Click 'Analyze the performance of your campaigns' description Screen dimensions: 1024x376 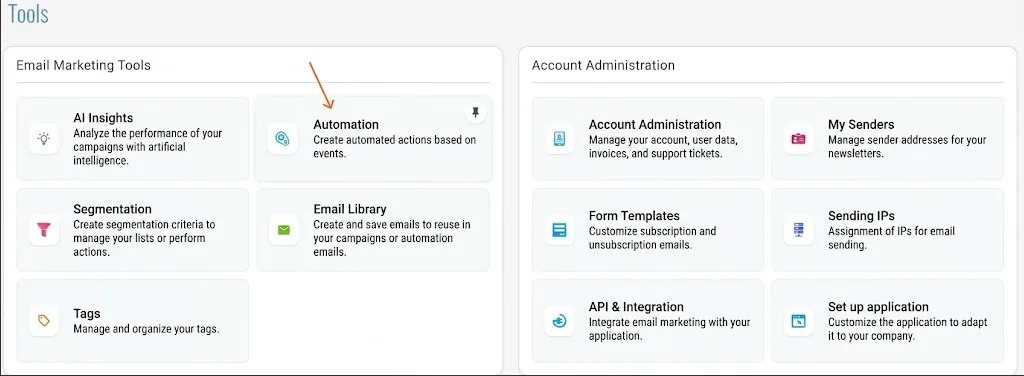pos(148,147)
